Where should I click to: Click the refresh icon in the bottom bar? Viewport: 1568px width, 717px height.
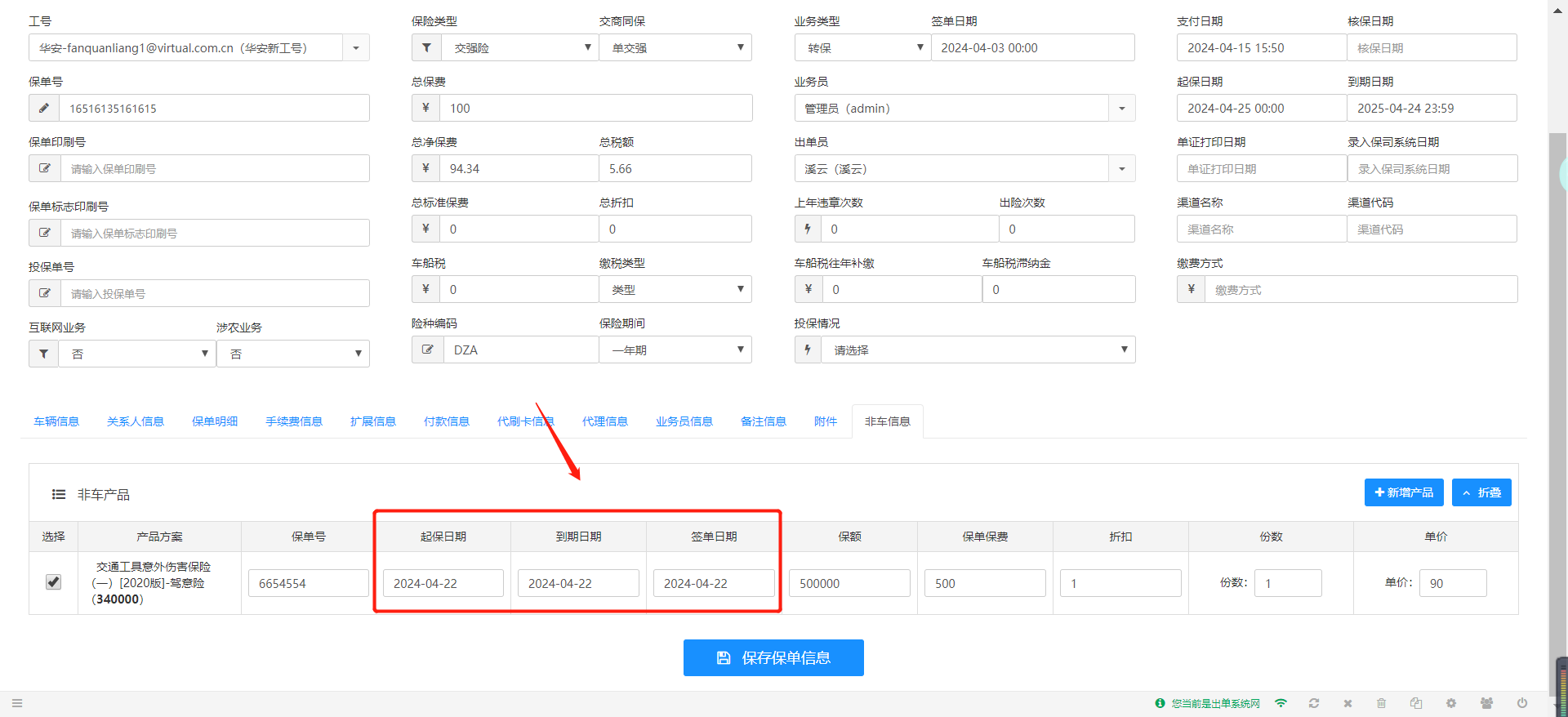point(1314,703)
